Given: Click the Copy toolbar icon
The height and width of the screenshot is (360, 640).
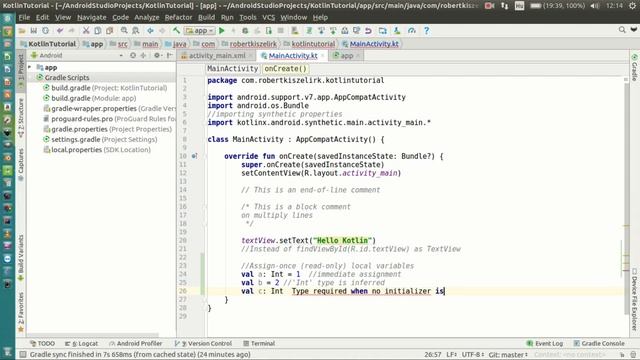Looking at the screenshot, I should click(x=98, y=31).
